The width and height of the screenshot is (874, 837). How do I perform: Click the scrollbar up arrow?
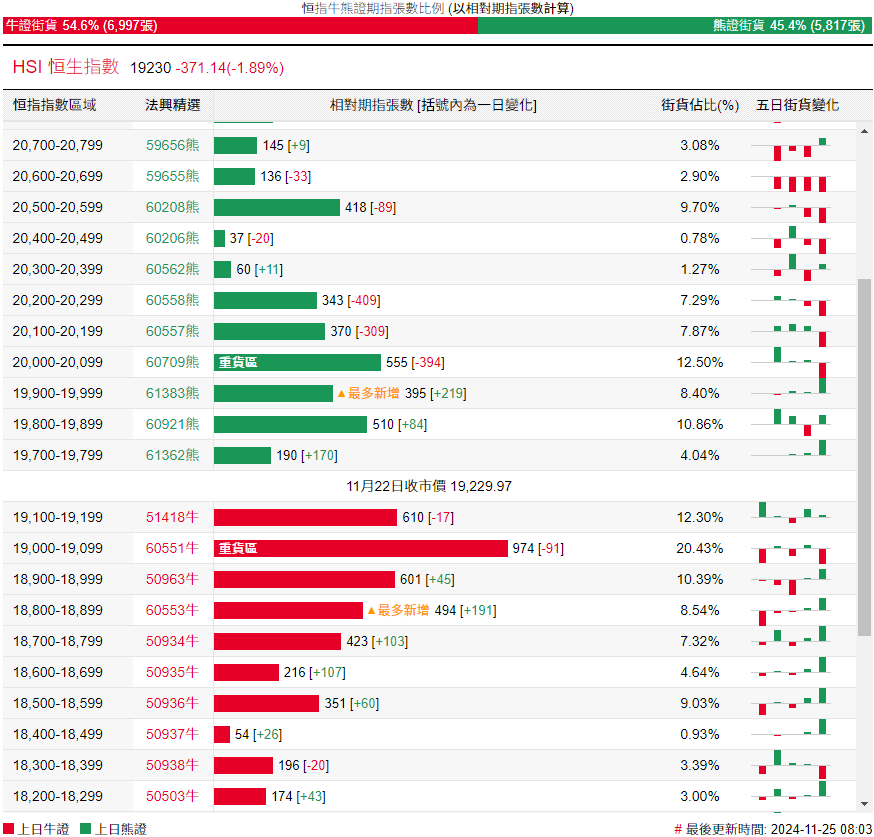tap(865, 129)
